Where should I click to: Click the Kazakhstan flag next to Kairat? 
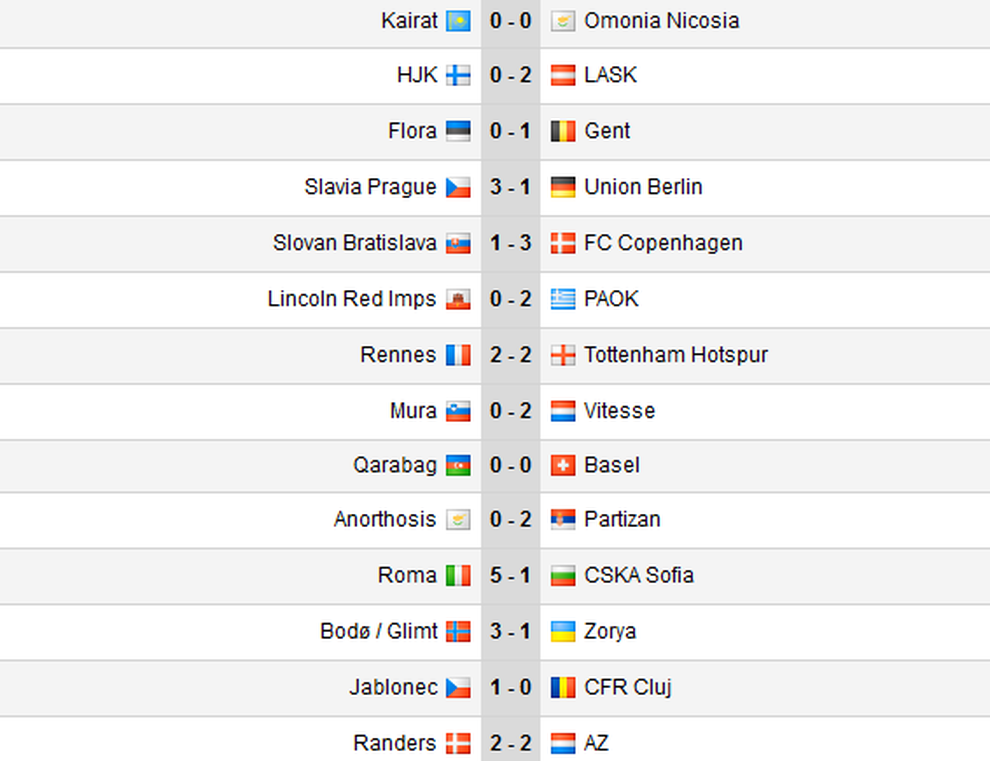[458, 21]
